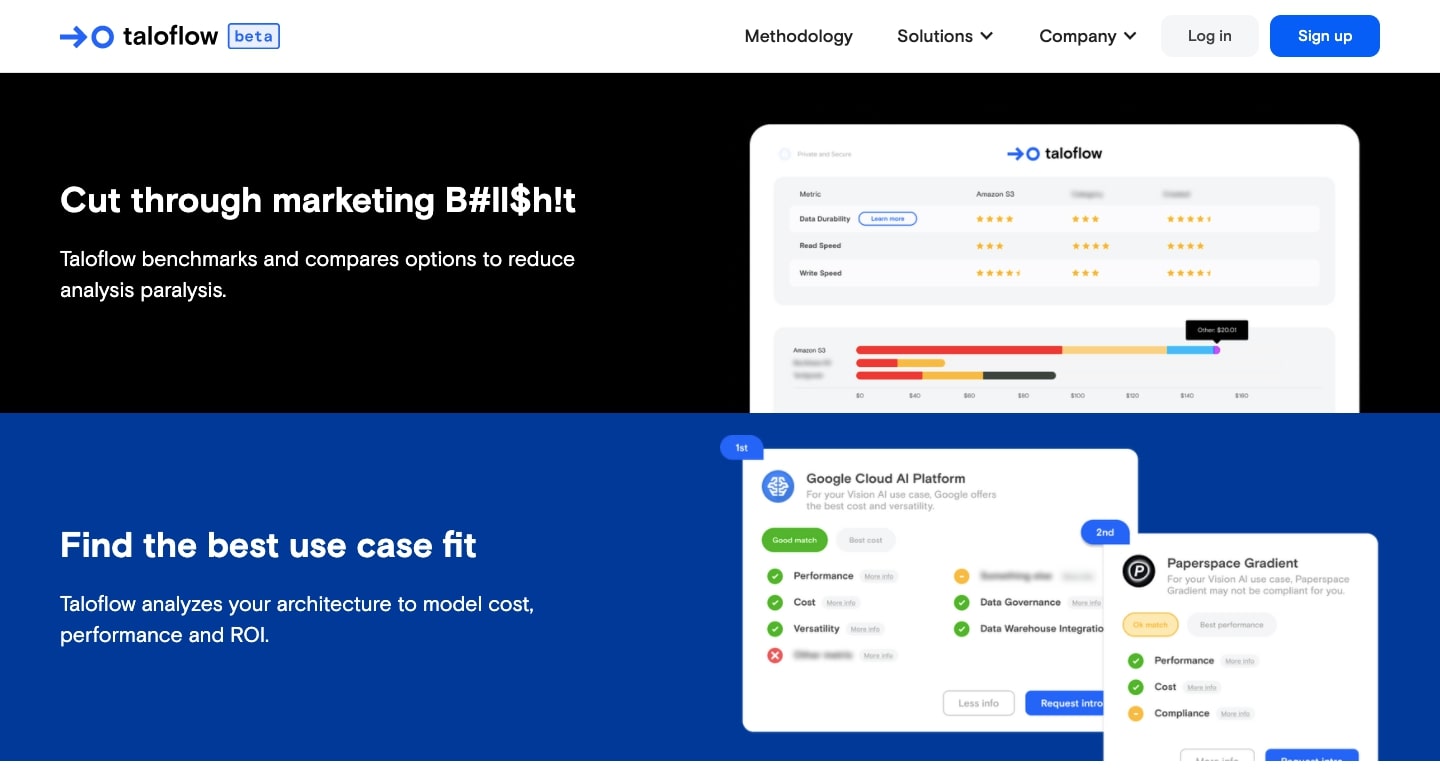
Task: Click orange minus icon beside Compliance
Action: click(x=1136, y=714)
